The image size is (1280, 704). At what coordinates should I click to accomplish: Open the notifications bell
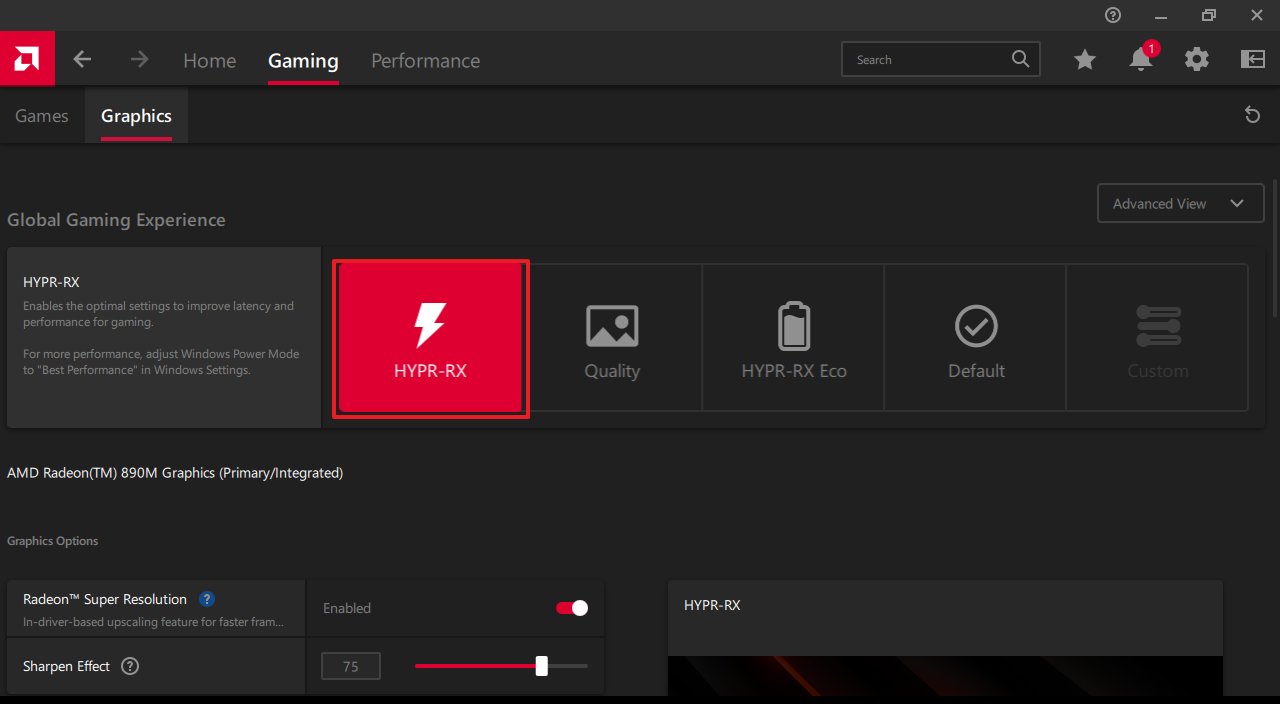click(x=1140, y=60)
